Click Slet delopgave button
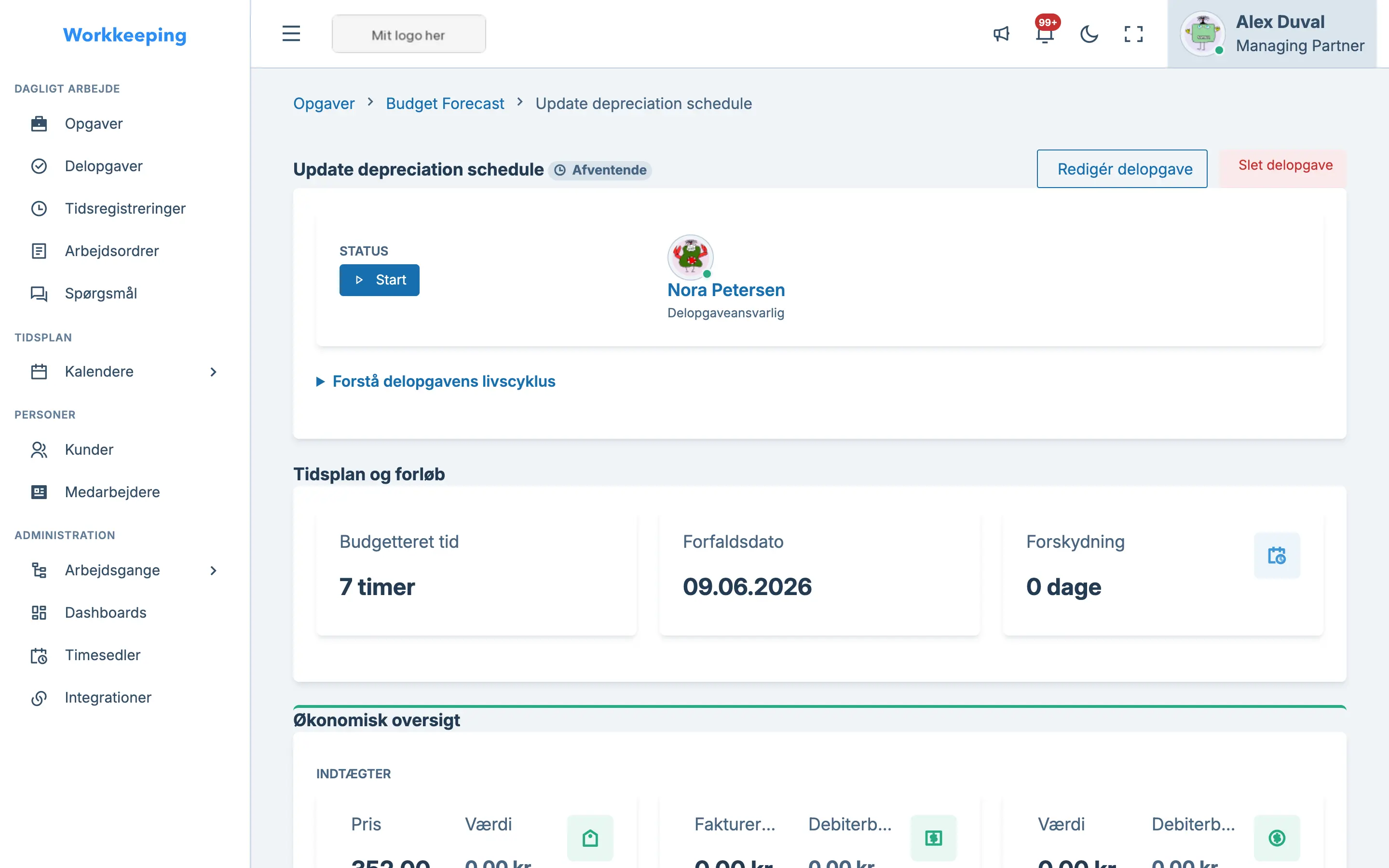This screenshot has width=1389, height=868. pos(1285,165)
